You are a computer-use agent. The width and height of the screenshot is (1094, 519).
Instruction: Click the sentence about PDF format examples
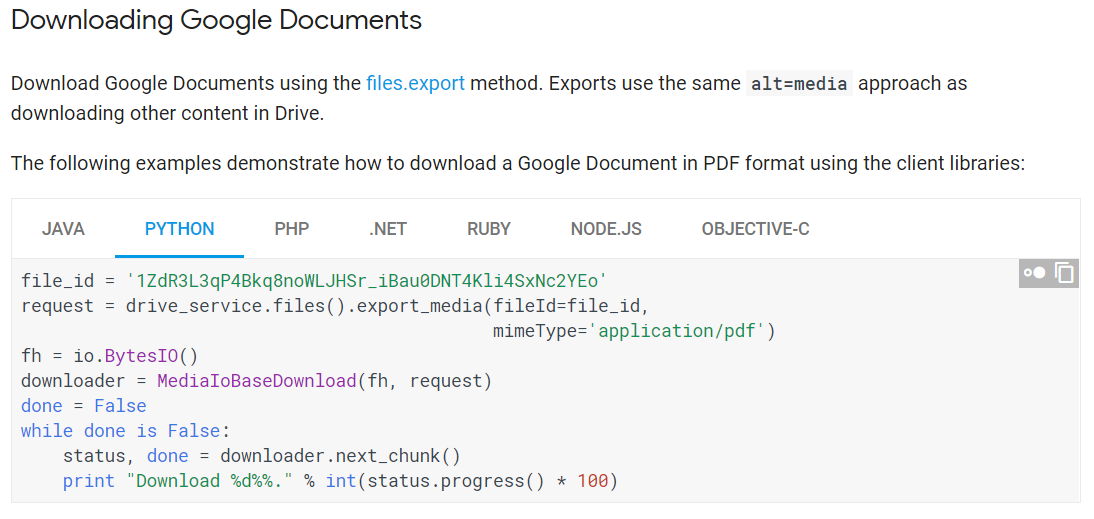coord(518,164)
